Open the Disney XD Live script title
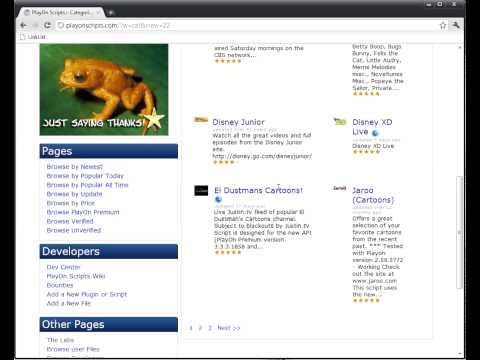 [x=372, y=127]
